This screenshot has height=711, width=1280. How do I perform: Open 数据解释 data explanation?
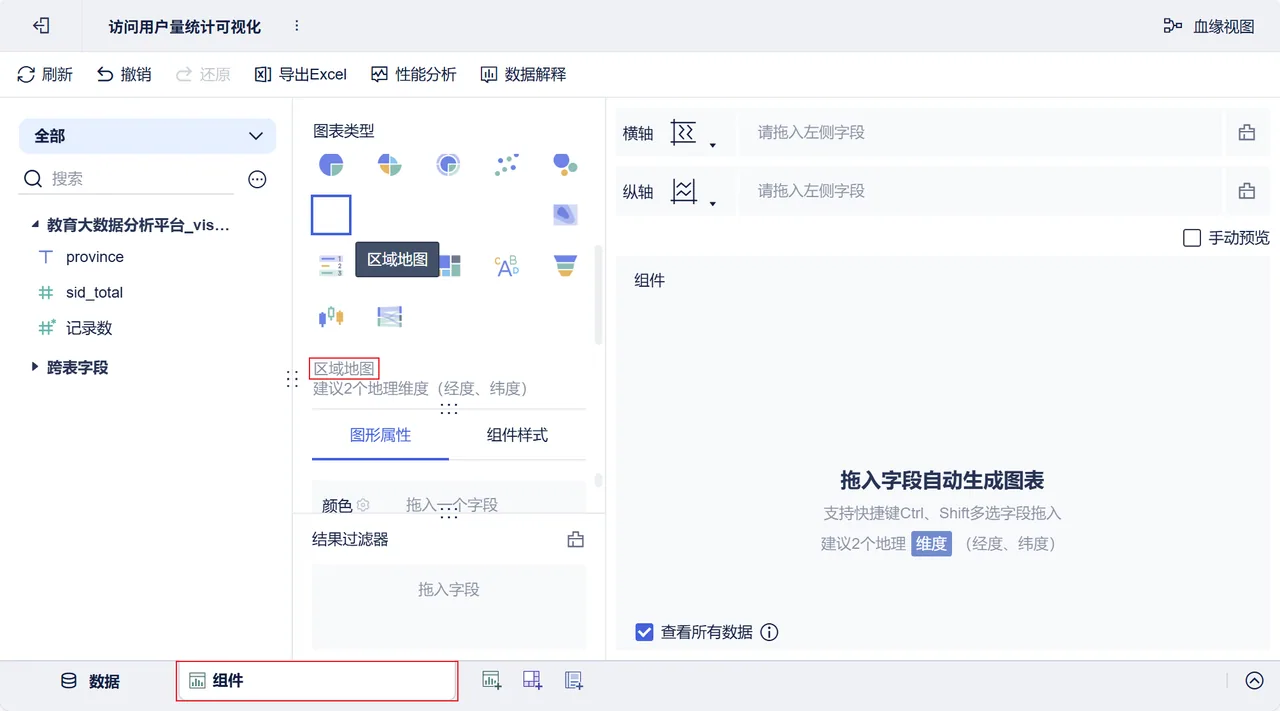point(523,74)
